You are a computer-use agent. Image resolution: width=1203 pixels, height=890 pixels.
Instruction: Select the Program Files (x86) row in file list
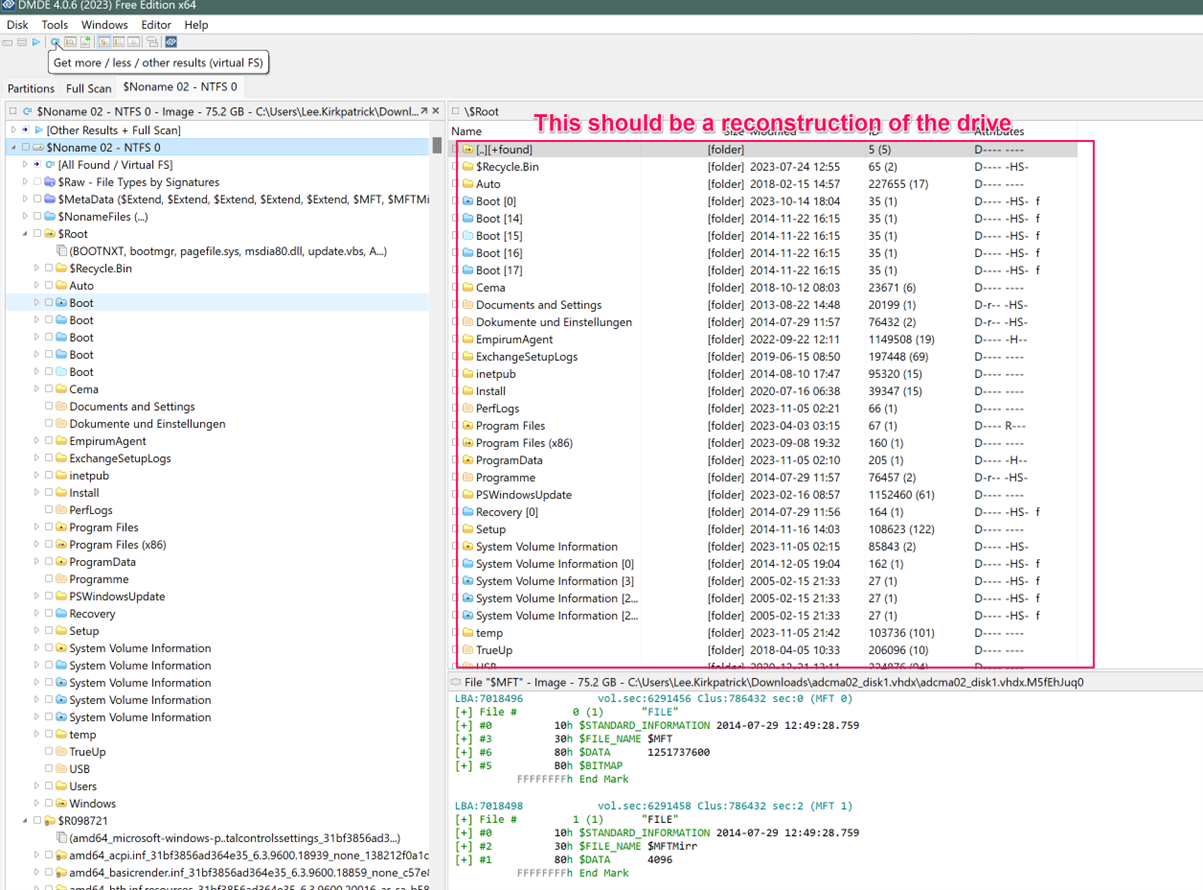point(523,443)
